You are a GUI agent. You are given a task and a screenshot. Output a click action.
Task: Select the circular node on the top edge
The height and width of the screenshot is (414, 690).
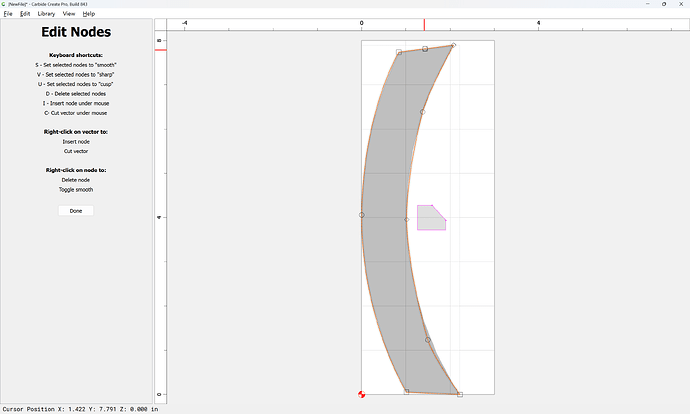425,48
